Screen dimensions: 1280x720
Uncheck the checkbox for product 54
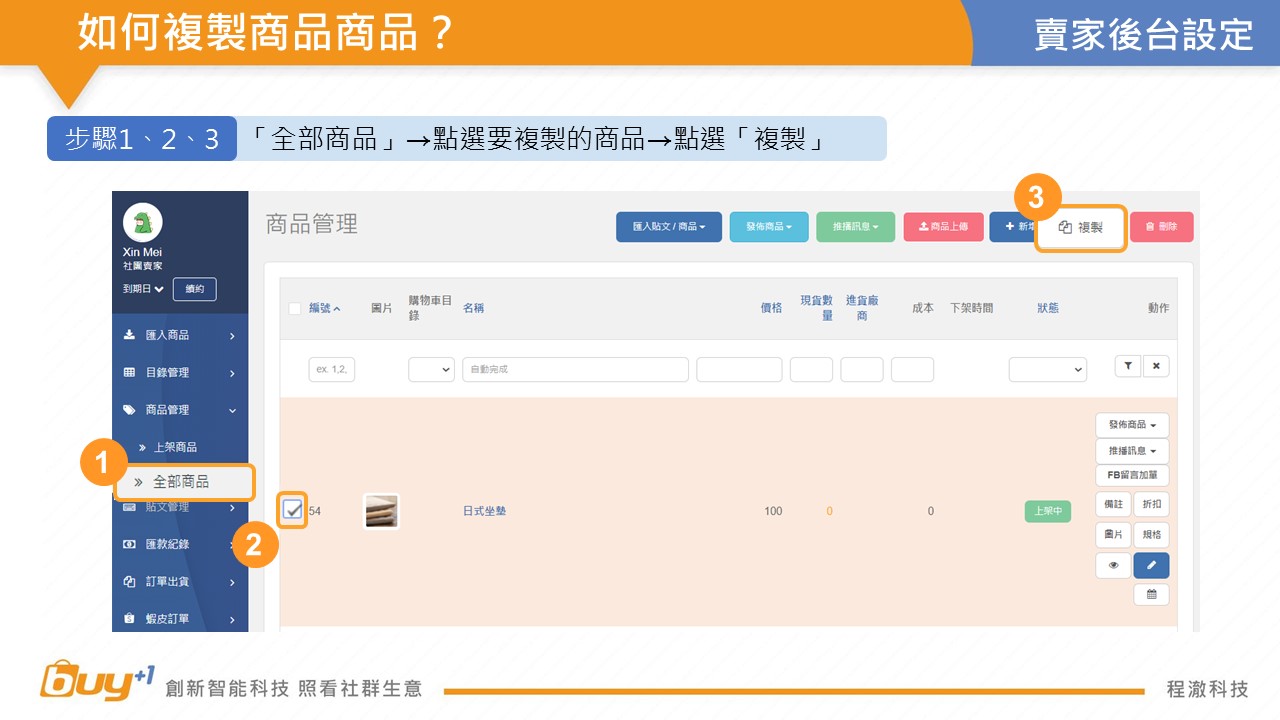(x=292, y=511)
